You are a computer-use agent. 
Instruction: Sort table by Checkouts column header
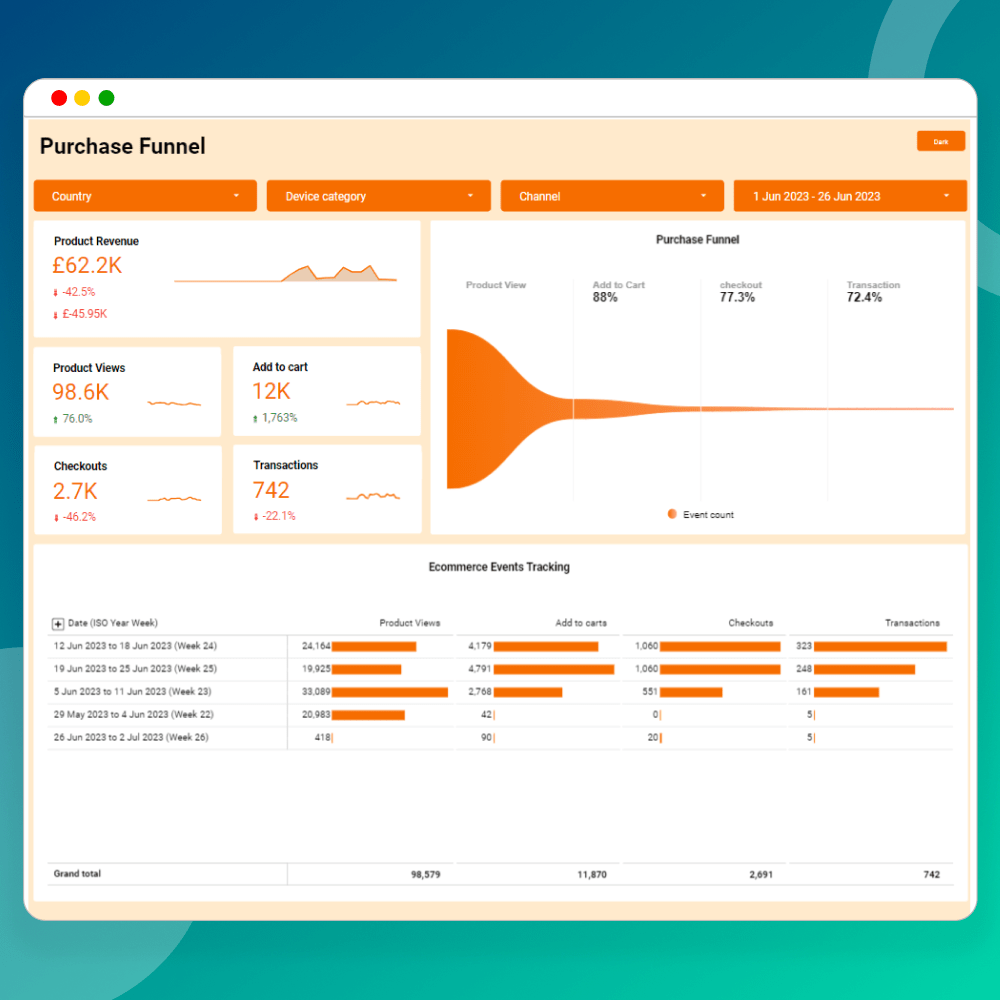click(751, 623)
